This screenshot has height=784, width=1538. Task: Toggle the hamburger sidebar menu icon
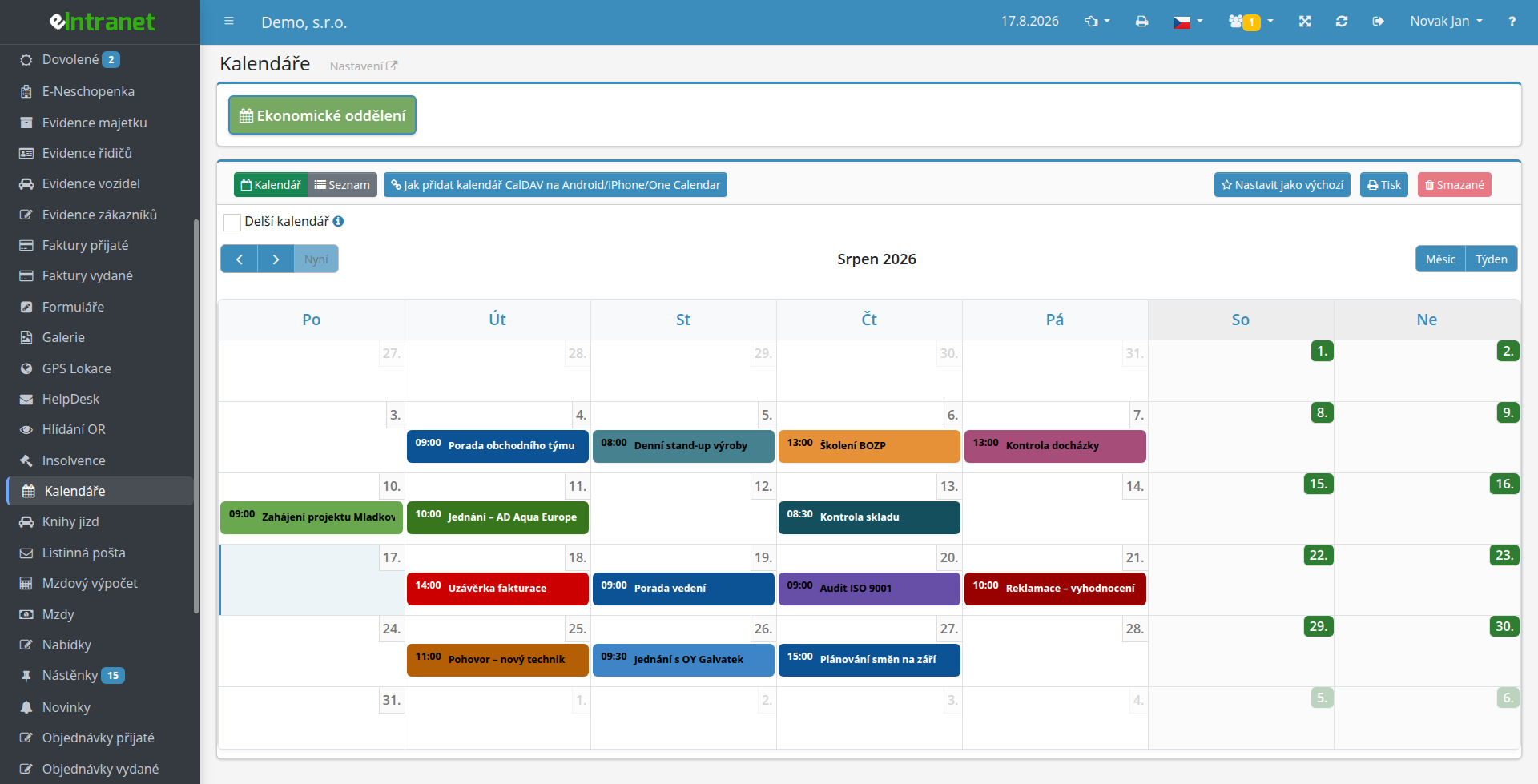[229, 22]
